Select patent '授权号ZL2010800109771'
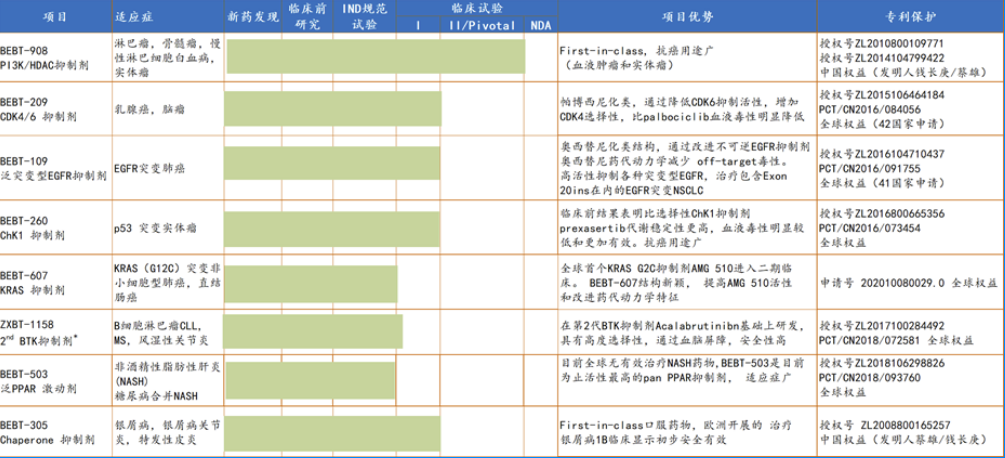This screenshot has height=458, width=1005. click(882, 44)
